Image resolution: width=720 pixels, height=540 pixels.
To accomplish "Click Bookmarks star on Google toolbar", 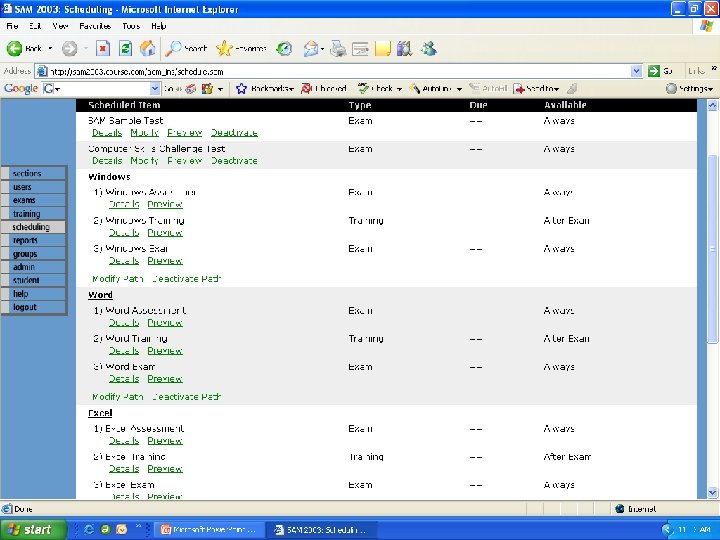I will (x=241, y=89).
